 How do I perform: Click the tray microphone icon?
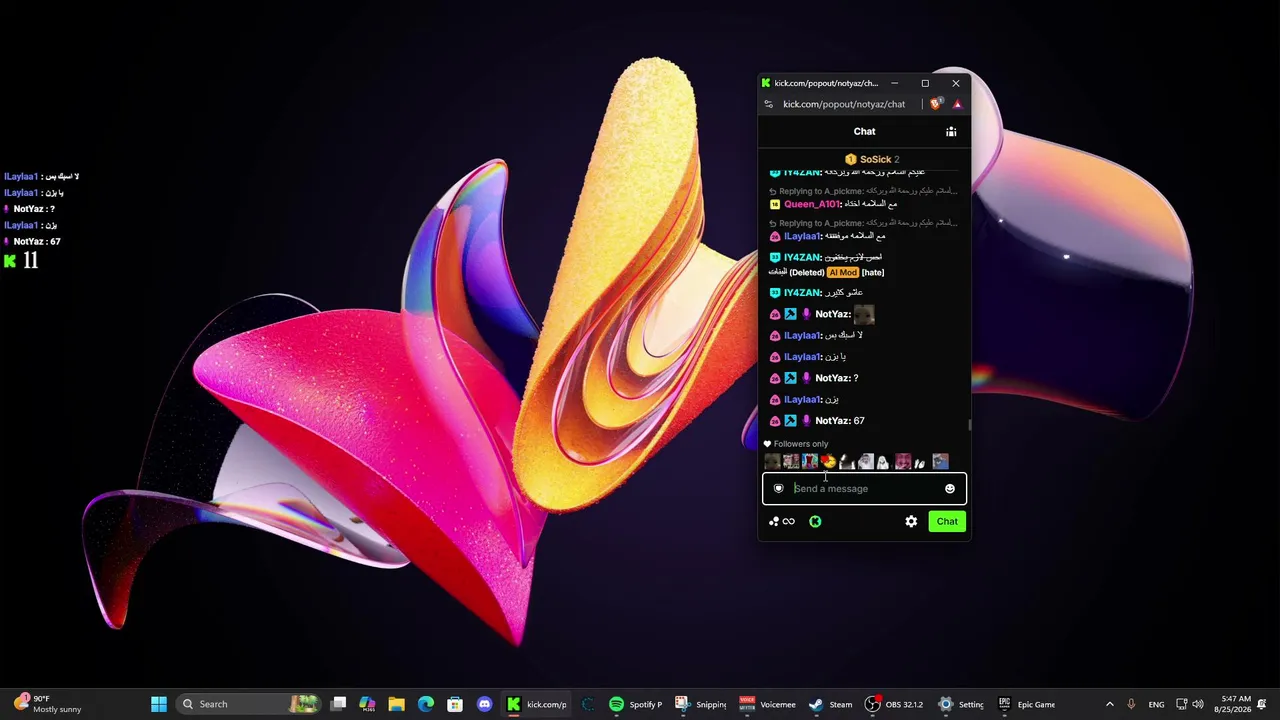[x=1131, y=704]
